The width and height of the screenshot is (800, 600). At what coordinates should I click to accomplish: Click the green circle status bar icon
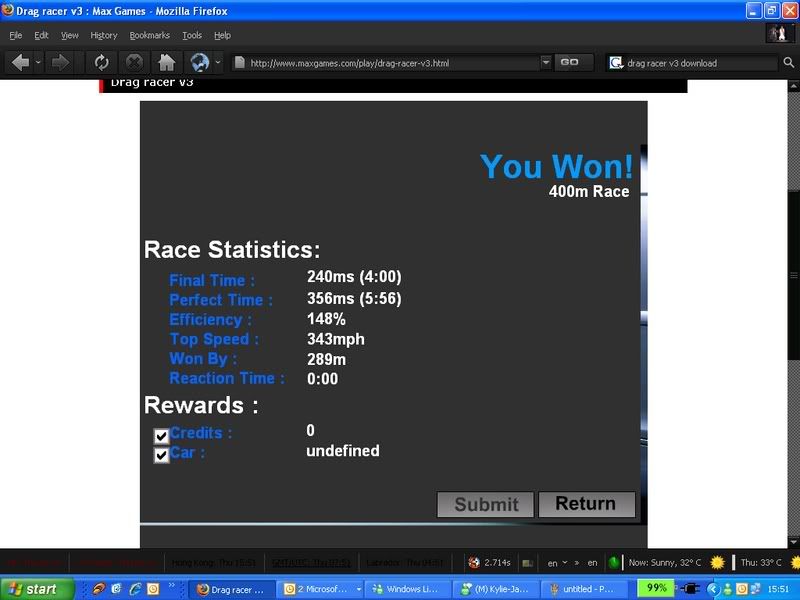point(614,562)
